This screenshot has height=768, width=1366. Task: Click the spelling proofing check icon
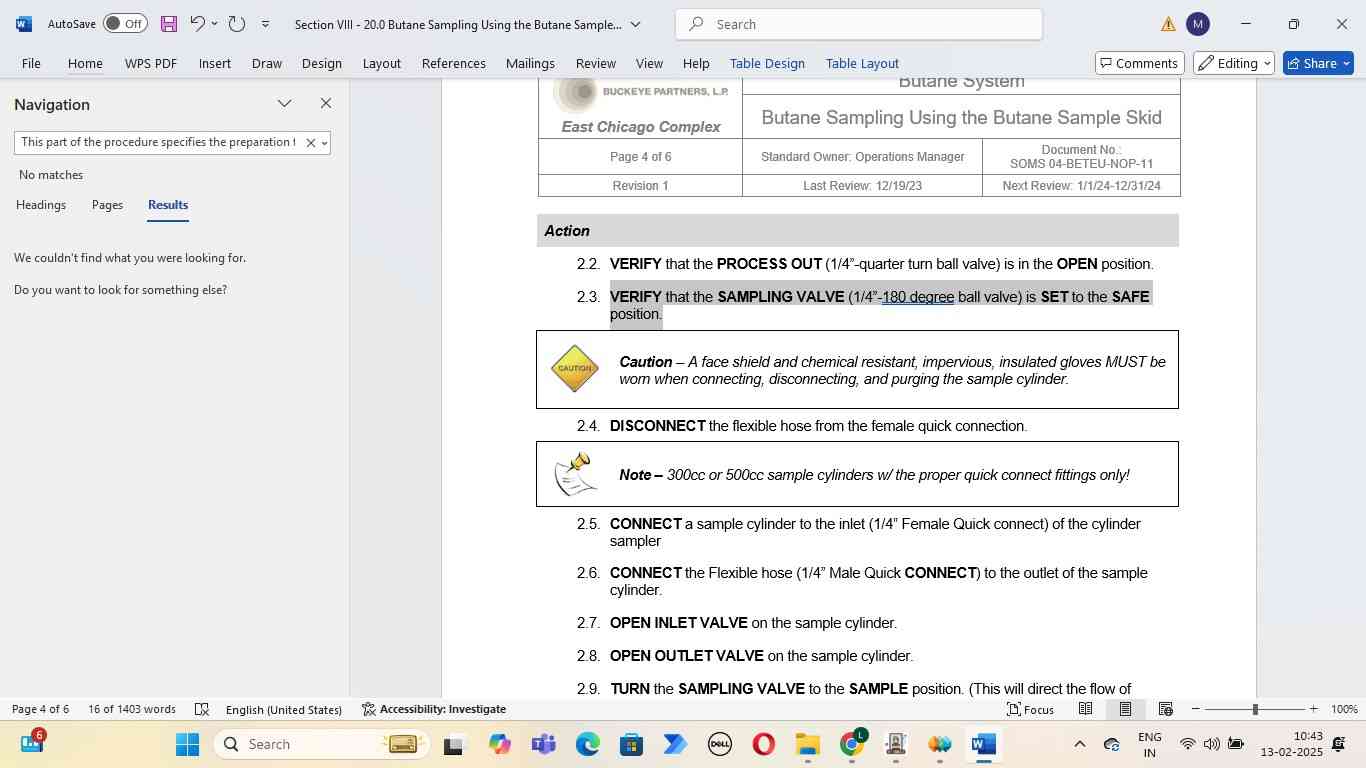click(x=201, y=709)
